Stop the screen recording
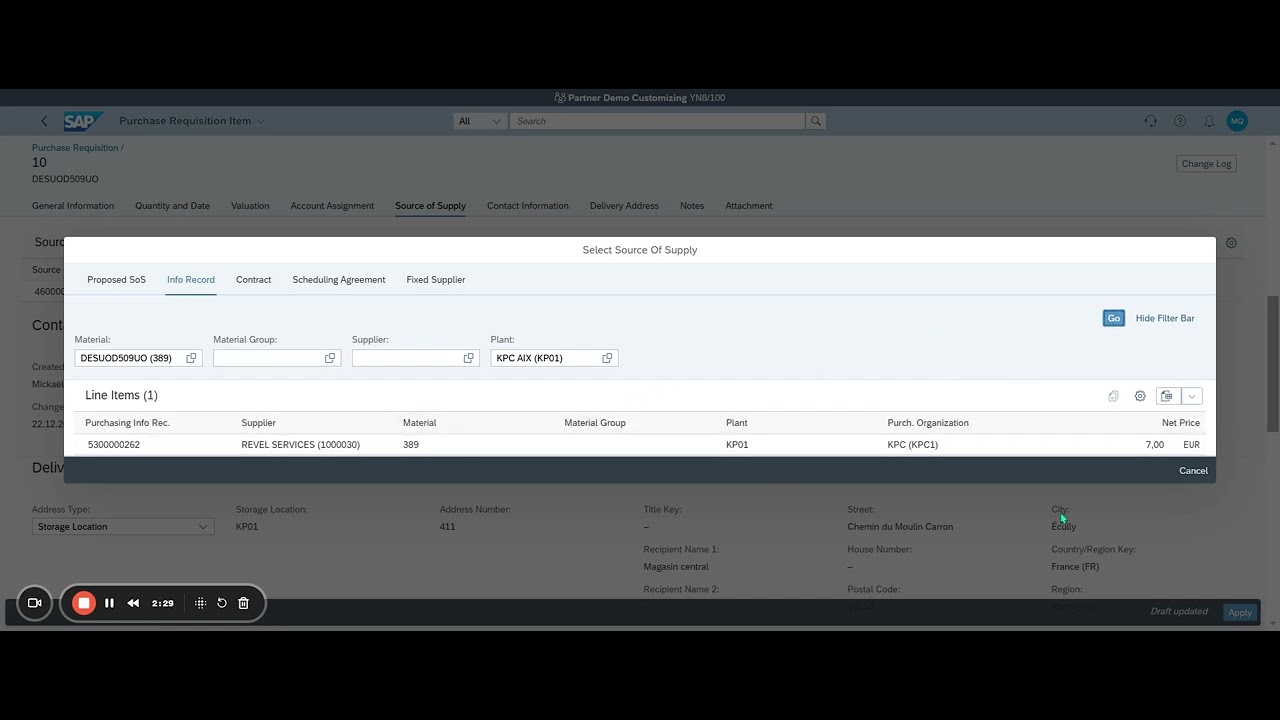 pos(84,603)
